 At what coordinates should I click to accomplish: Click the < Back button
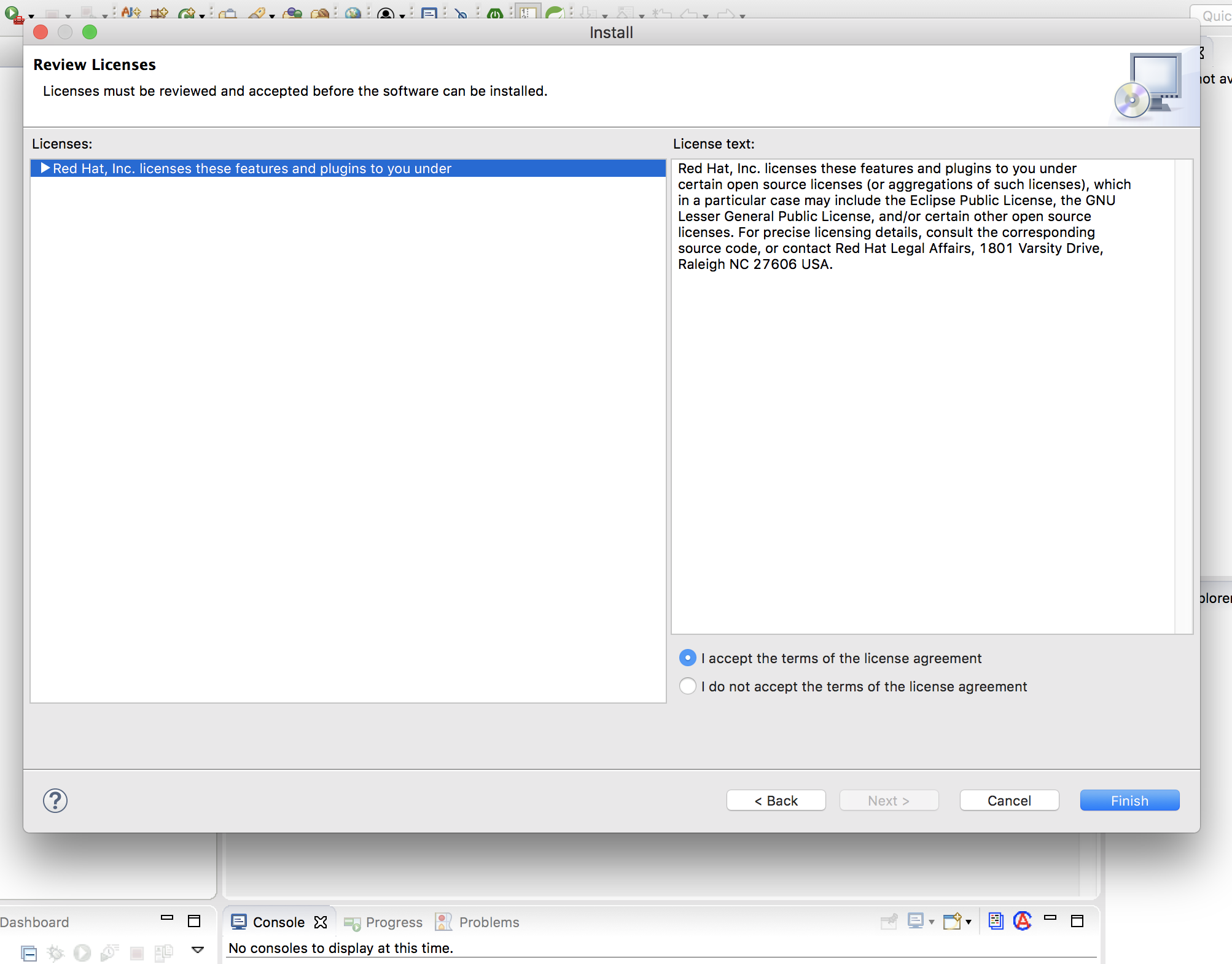(776, 800)
